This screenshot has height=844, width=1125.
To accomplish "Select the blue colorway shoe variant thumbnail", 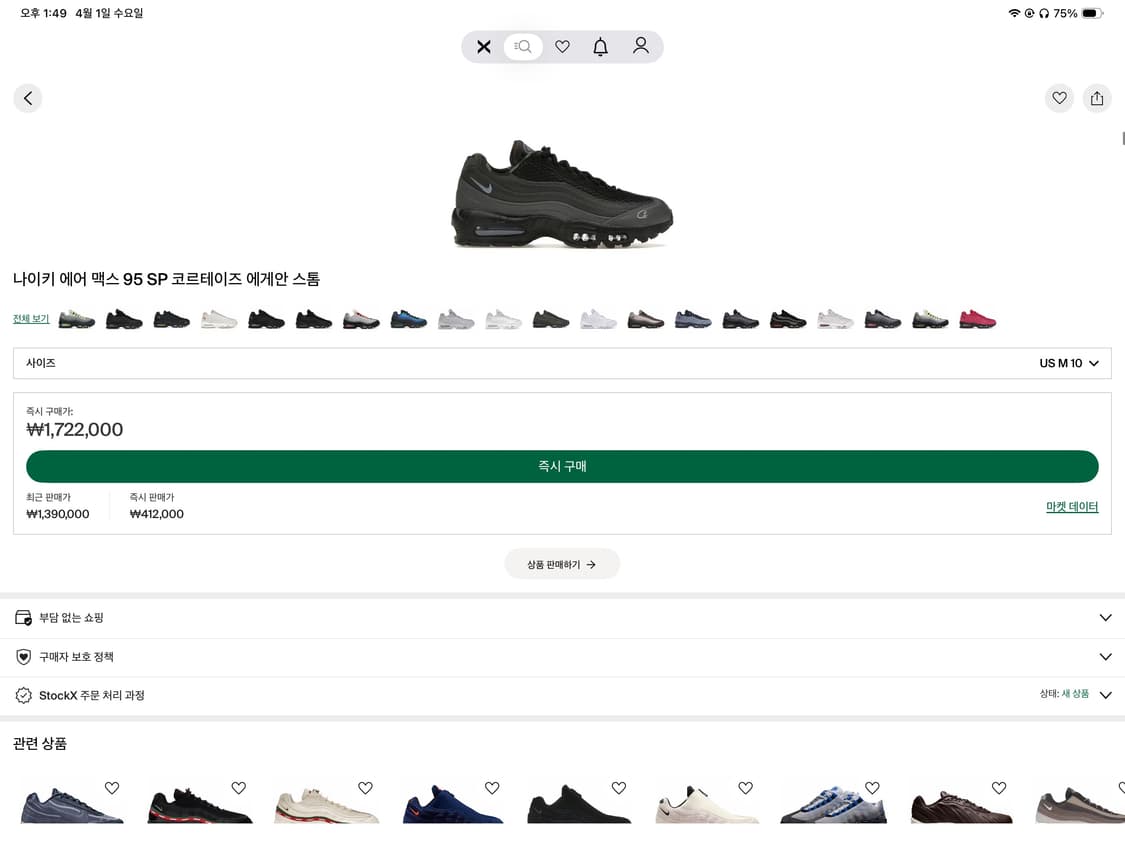I will (409, 320).
